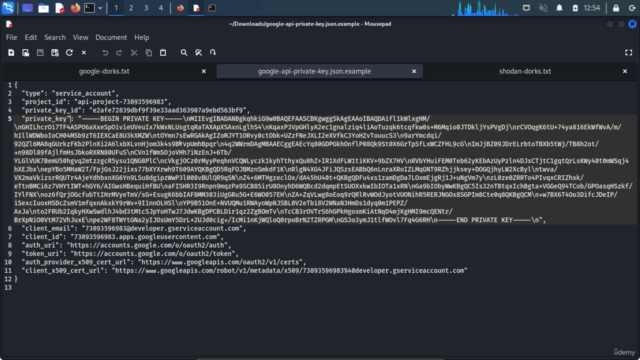Close the google-dorks.txt tab
The height and width of the screenshot is (360, 640).
coord(204,71)
